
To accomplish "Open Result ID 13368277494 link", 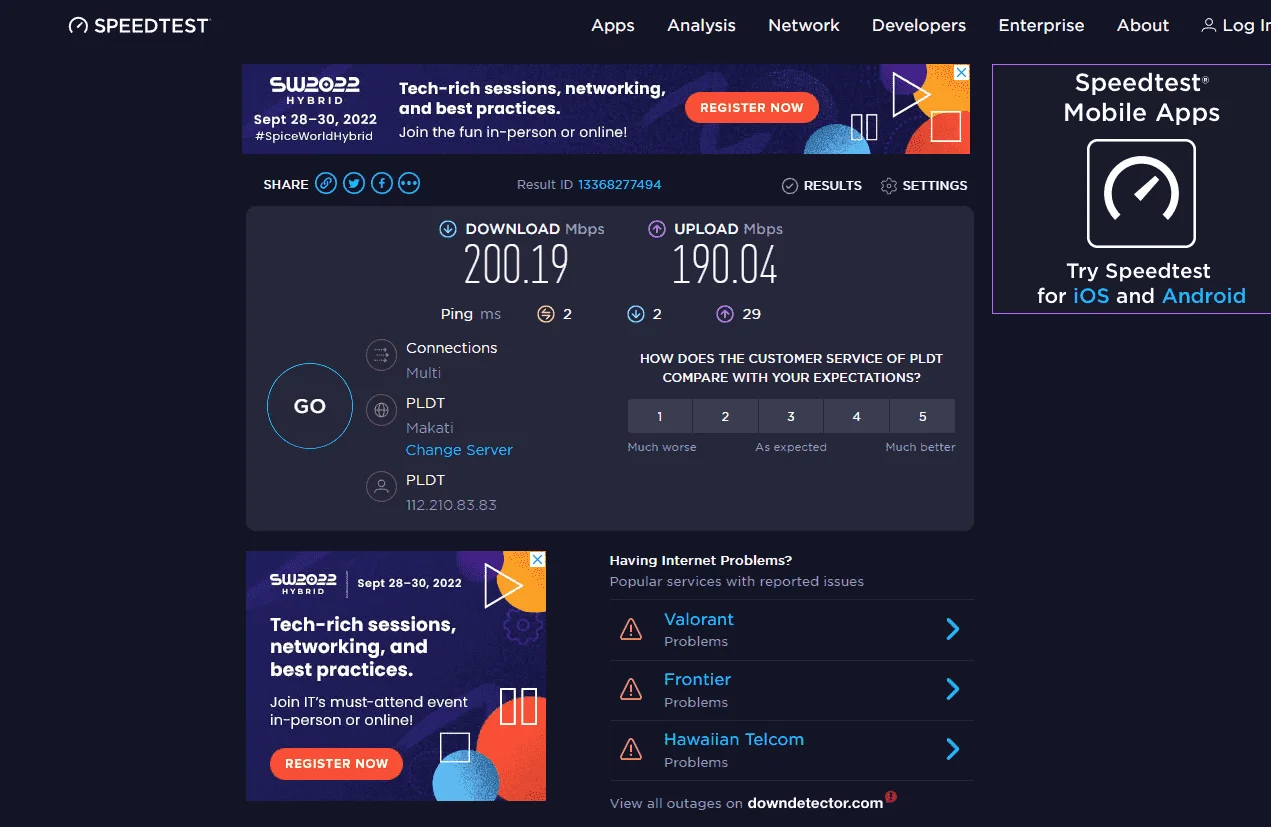I will [619, 185].
